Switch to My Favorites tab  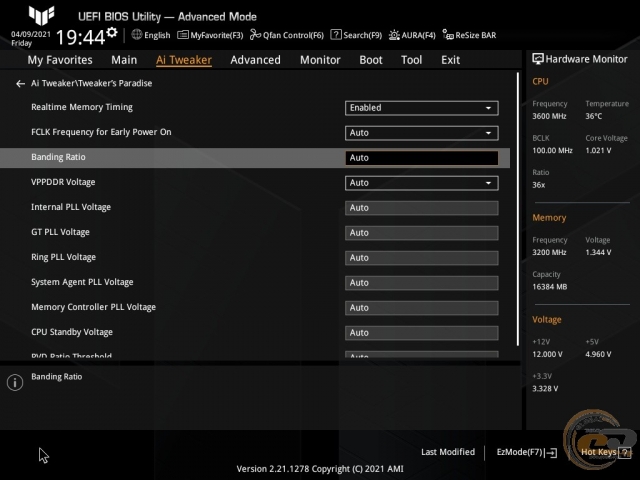(x=60, y=60)
